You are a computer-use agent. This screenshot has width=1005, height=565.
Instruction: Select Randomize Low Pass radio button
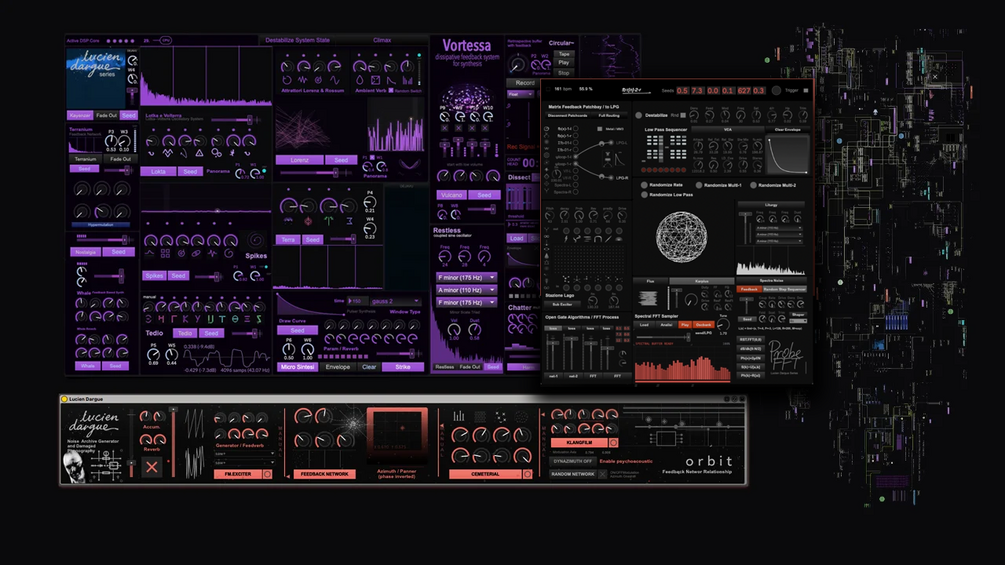(x=644, y=194)
